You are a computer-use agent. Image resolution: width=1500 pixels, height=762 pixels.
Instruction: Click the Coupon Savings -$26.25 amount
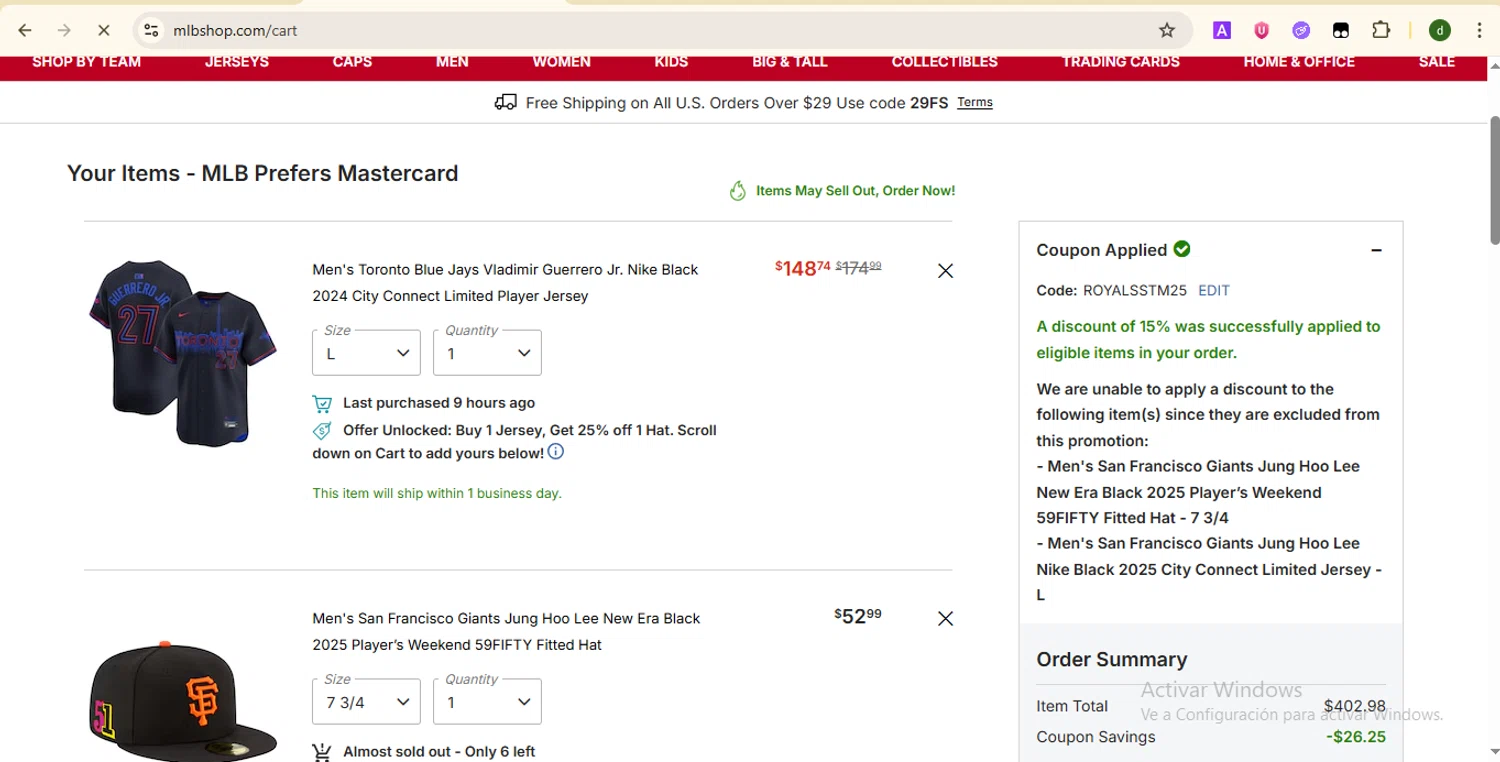[x=1356, y=737]
